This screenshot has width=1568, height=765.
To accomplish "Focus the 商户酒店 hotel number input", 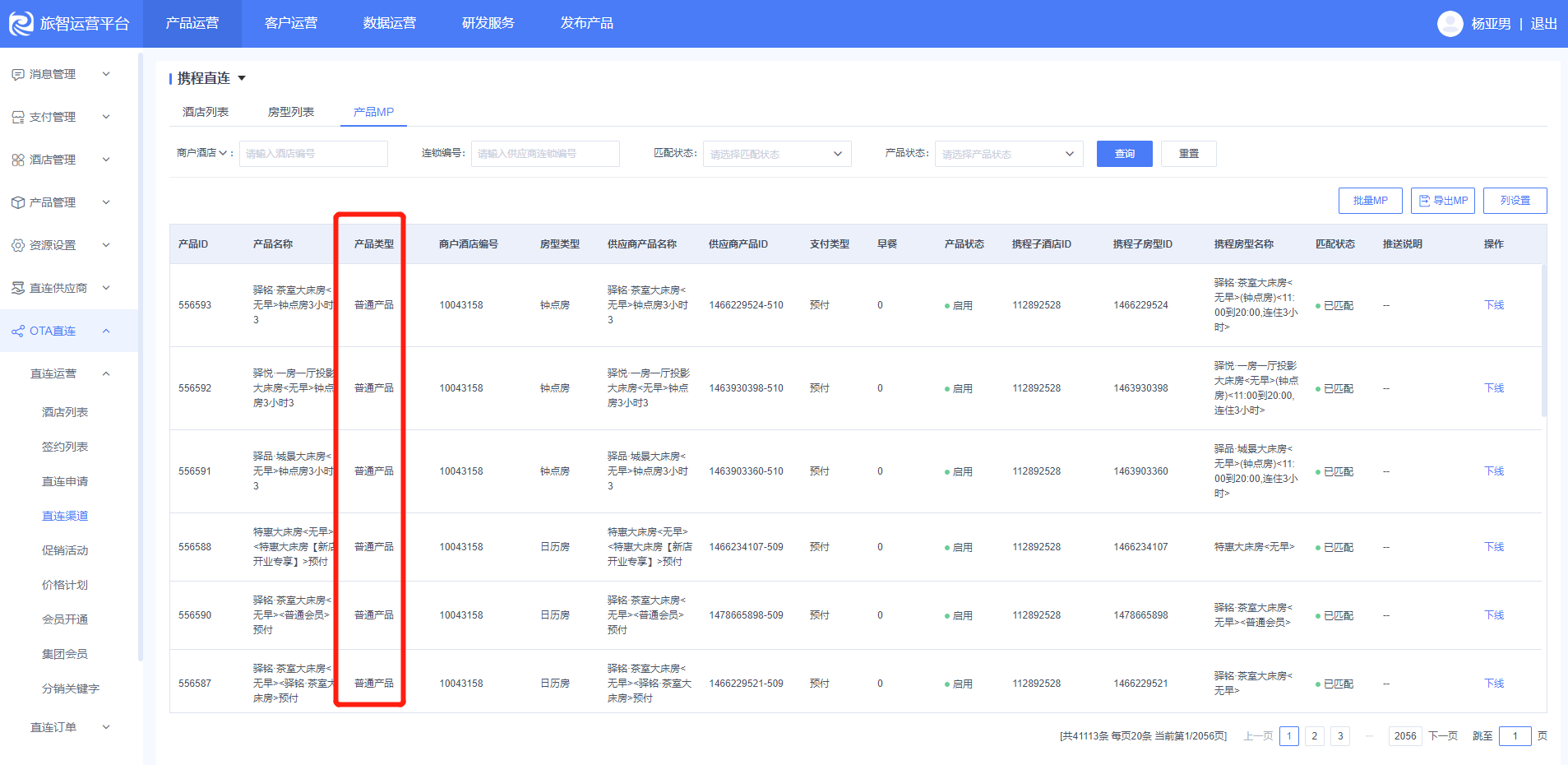I will pyautogui.click(x=313, y=154).
